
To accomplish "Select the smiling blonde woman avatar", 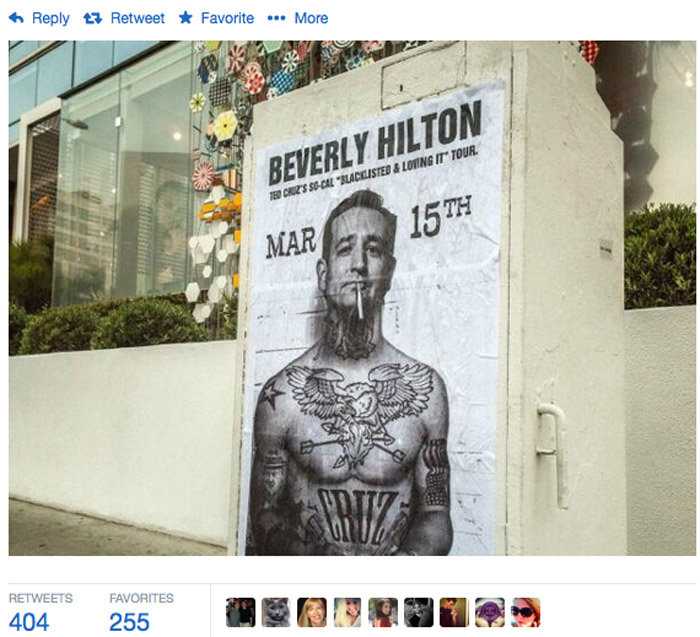I will coord(312,612).
